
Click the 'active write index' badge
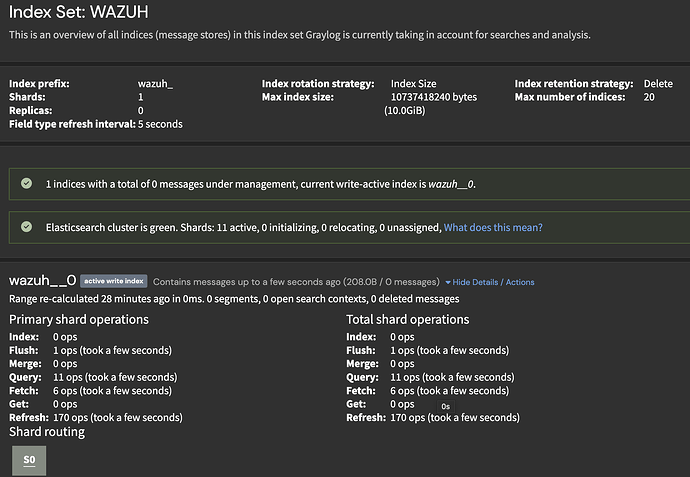114,282
